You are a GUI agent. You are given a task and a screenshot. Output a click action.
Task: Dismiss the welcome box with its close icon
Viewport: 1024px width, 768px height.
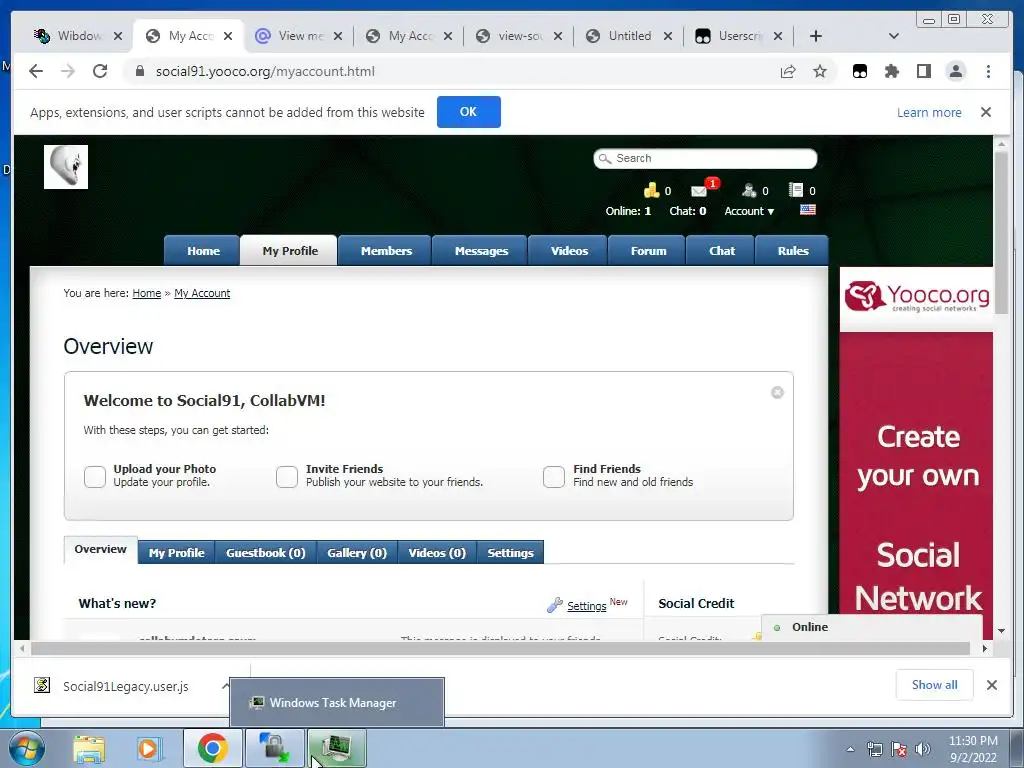tap(777, 392)
